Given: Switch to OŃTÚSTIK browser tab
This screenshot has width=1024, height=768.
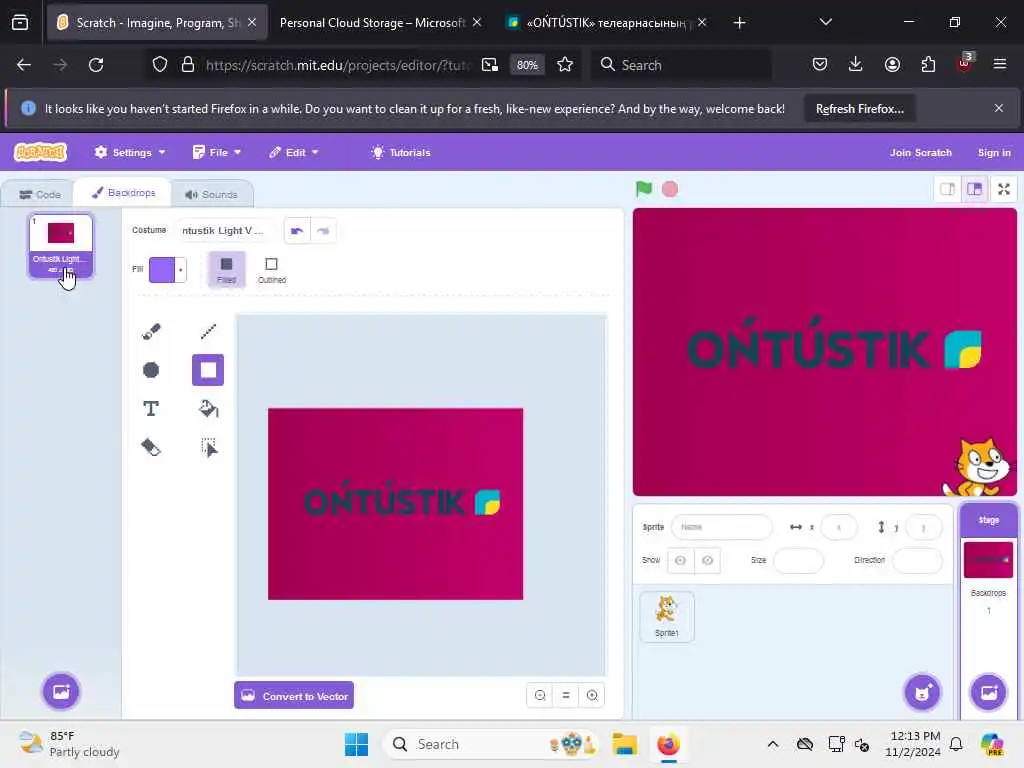Looking at the screenshot, I should [605, 23].
